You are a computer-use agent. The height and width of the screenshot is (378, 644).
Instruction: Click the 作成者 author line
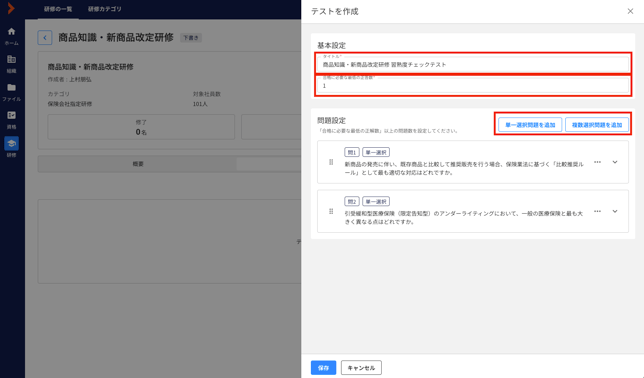pos(69,79)
